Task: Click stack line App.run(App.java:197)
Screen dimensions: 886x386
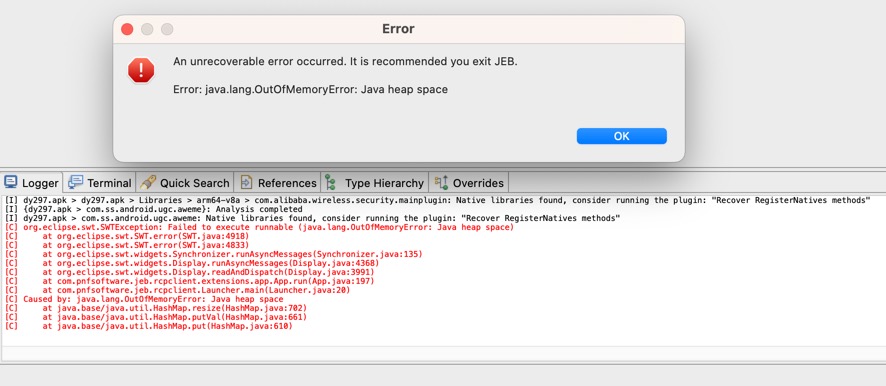Action: (x=189, y=281)
